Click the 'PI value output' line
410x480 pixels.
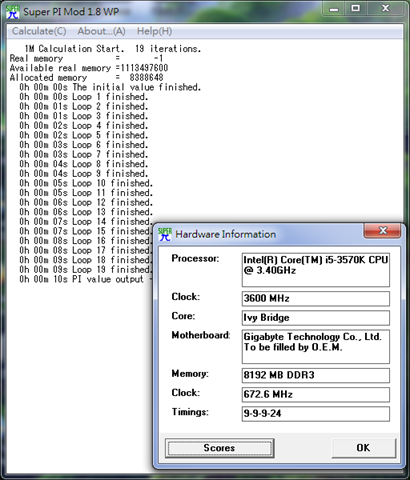coord(85,280)
